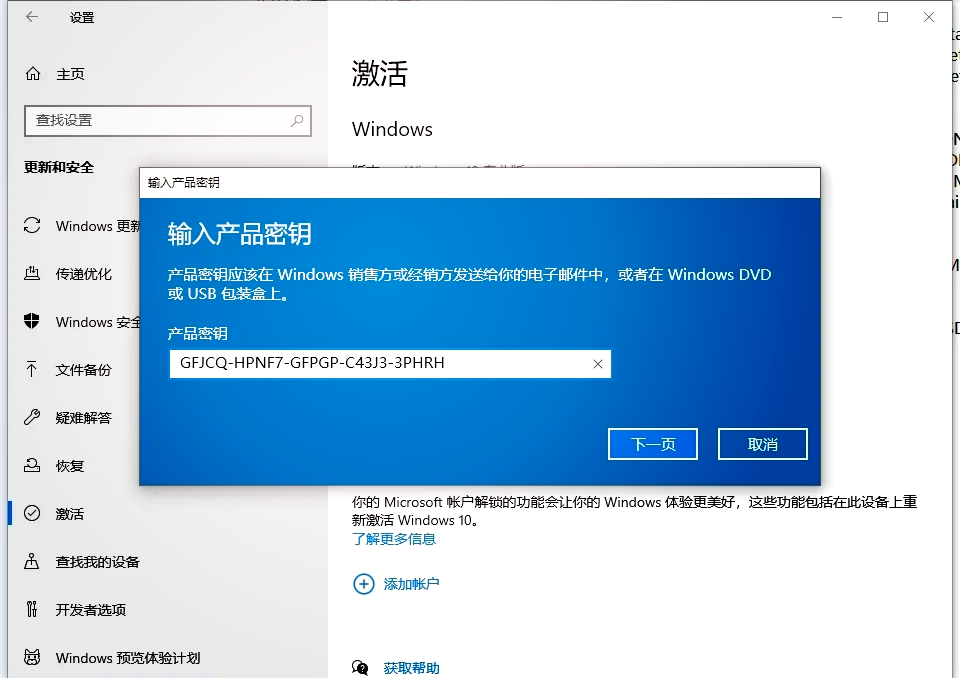Clear the product key with X
960x678 pixels.
click(x=598, y=364)
